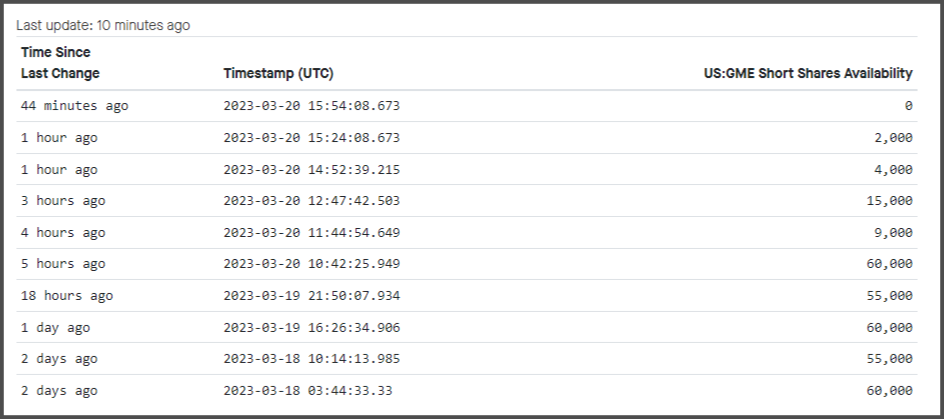Select the 0 availability value in top row
Image resolution: width=944 pixels, height=419 pixels.
click(908, 106)
